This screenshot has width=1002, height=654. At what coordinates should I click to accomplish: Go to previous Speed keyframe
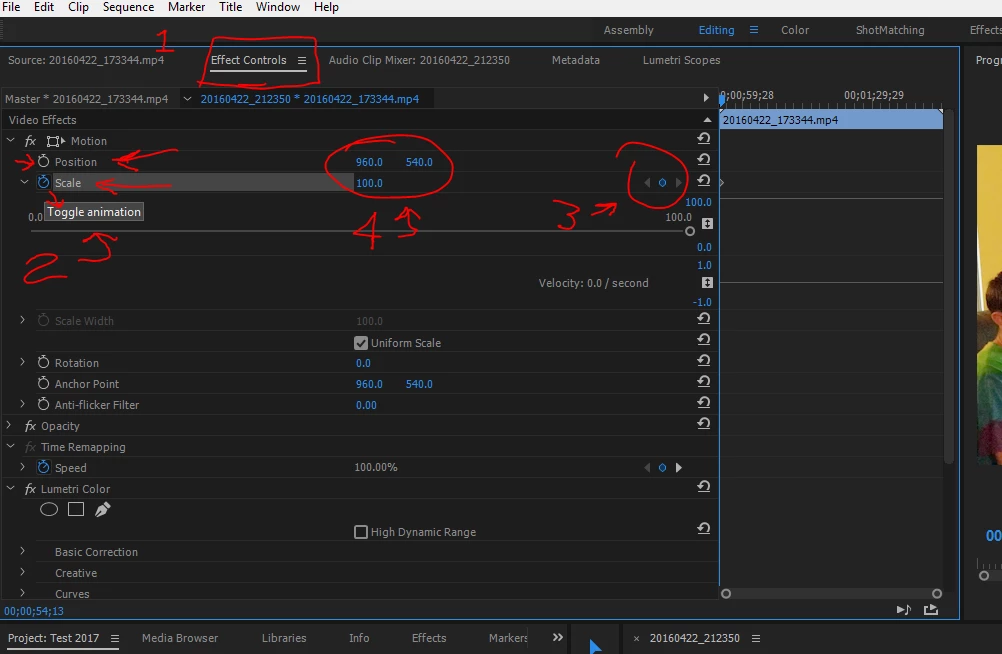click(647, 467)
